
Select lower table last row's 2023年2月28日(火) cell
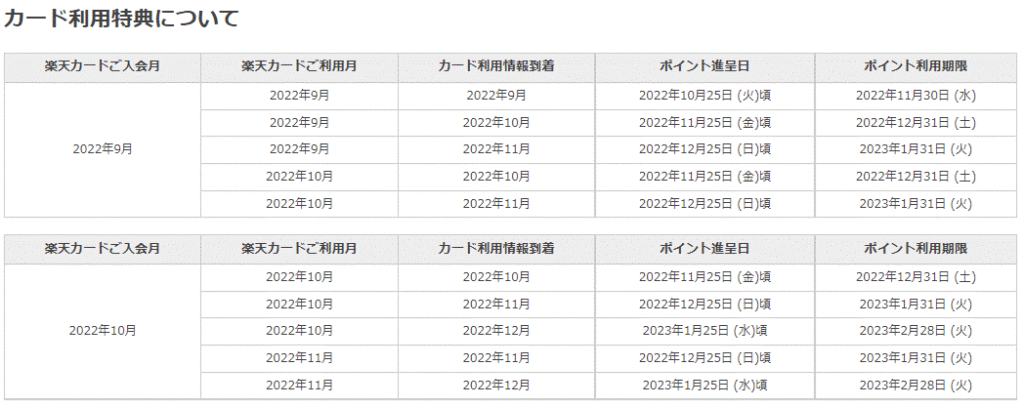pos(915,384)
